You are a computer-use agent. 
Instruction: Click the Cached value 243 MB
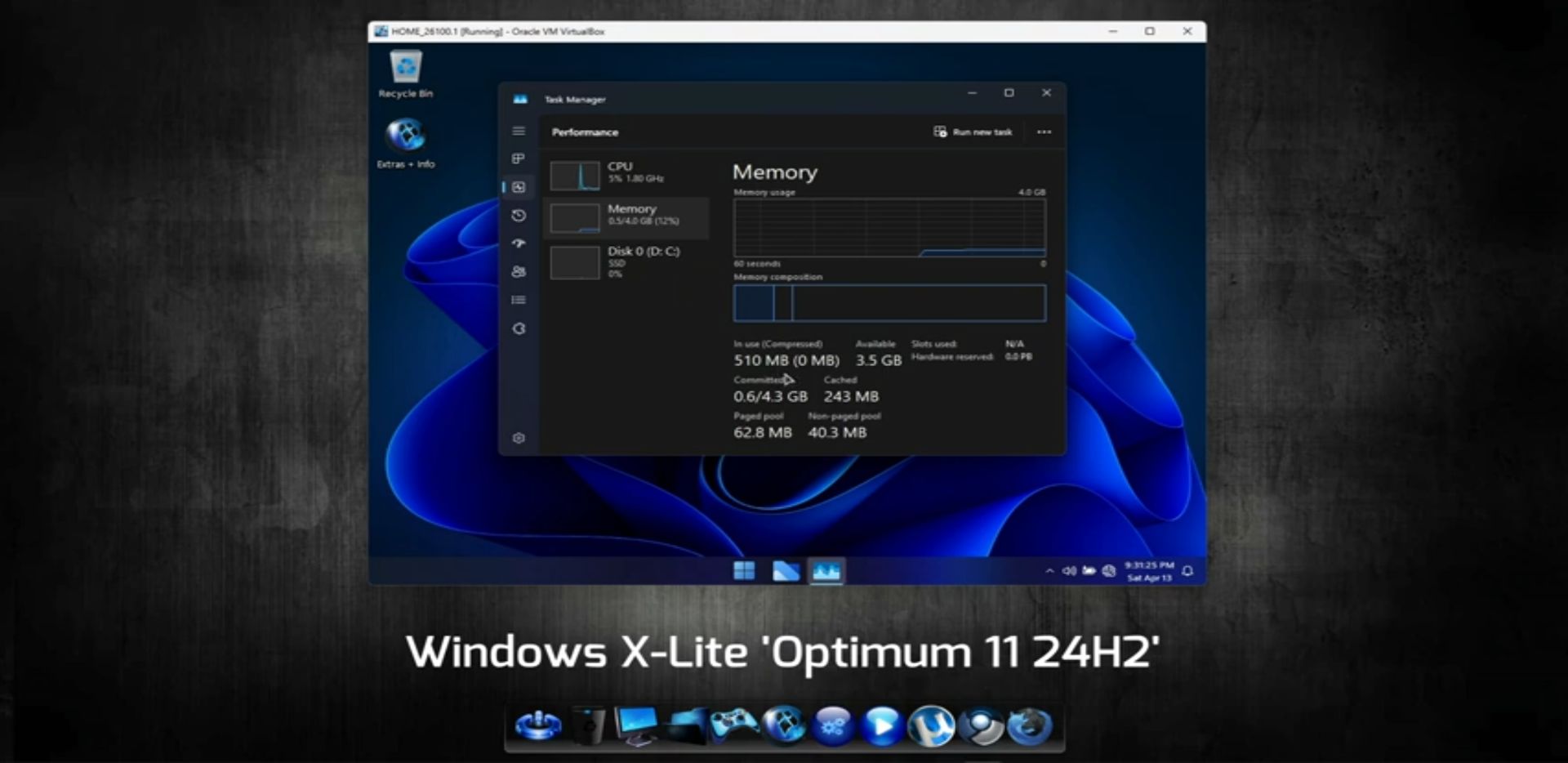(x=851, y=396)
